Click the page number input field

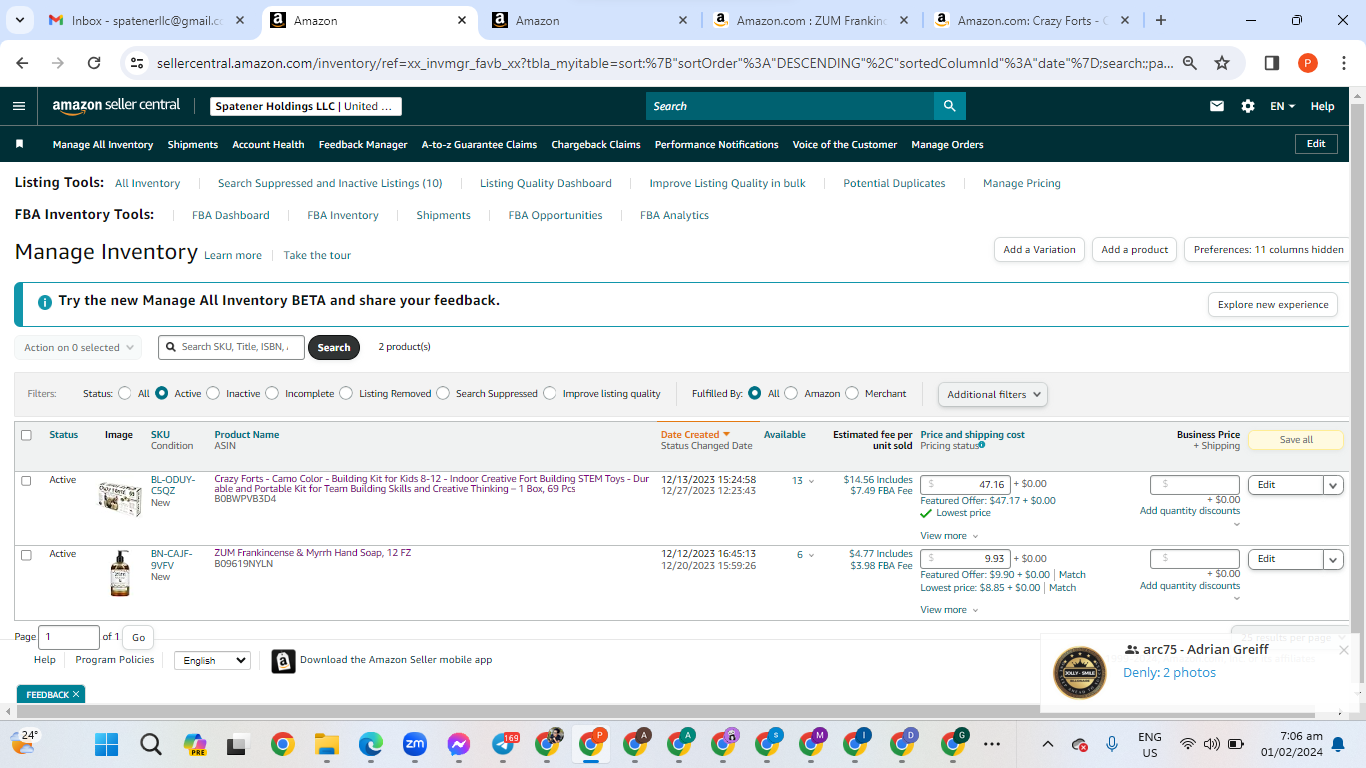(70, 637)
